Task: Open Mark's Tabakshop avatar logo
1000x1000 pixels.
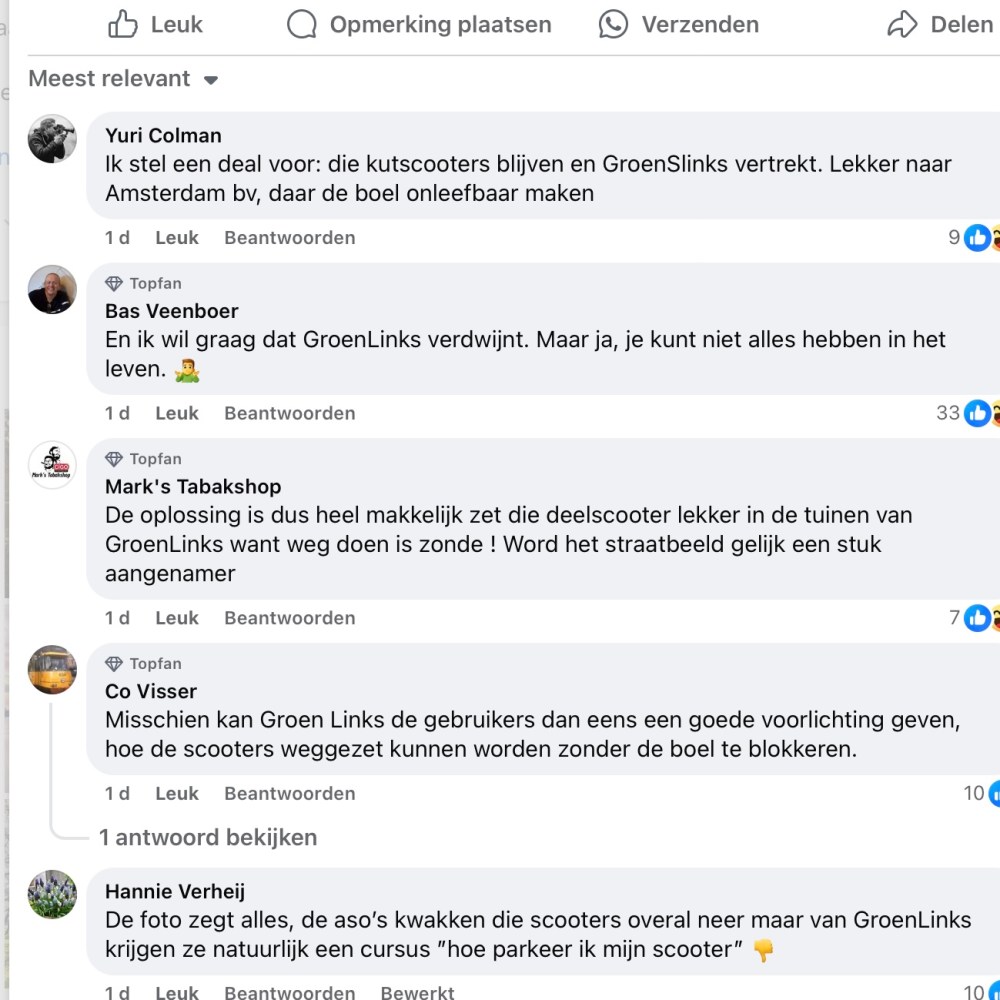Action: click(x=52, y=465)
